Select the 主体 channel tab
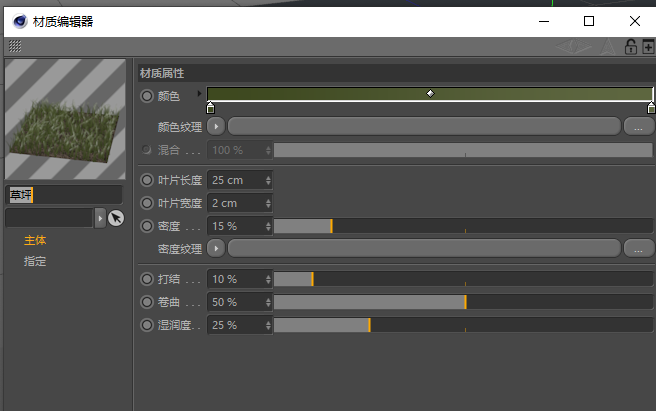The width and height of the screenshot is (656, 411). 35,240
